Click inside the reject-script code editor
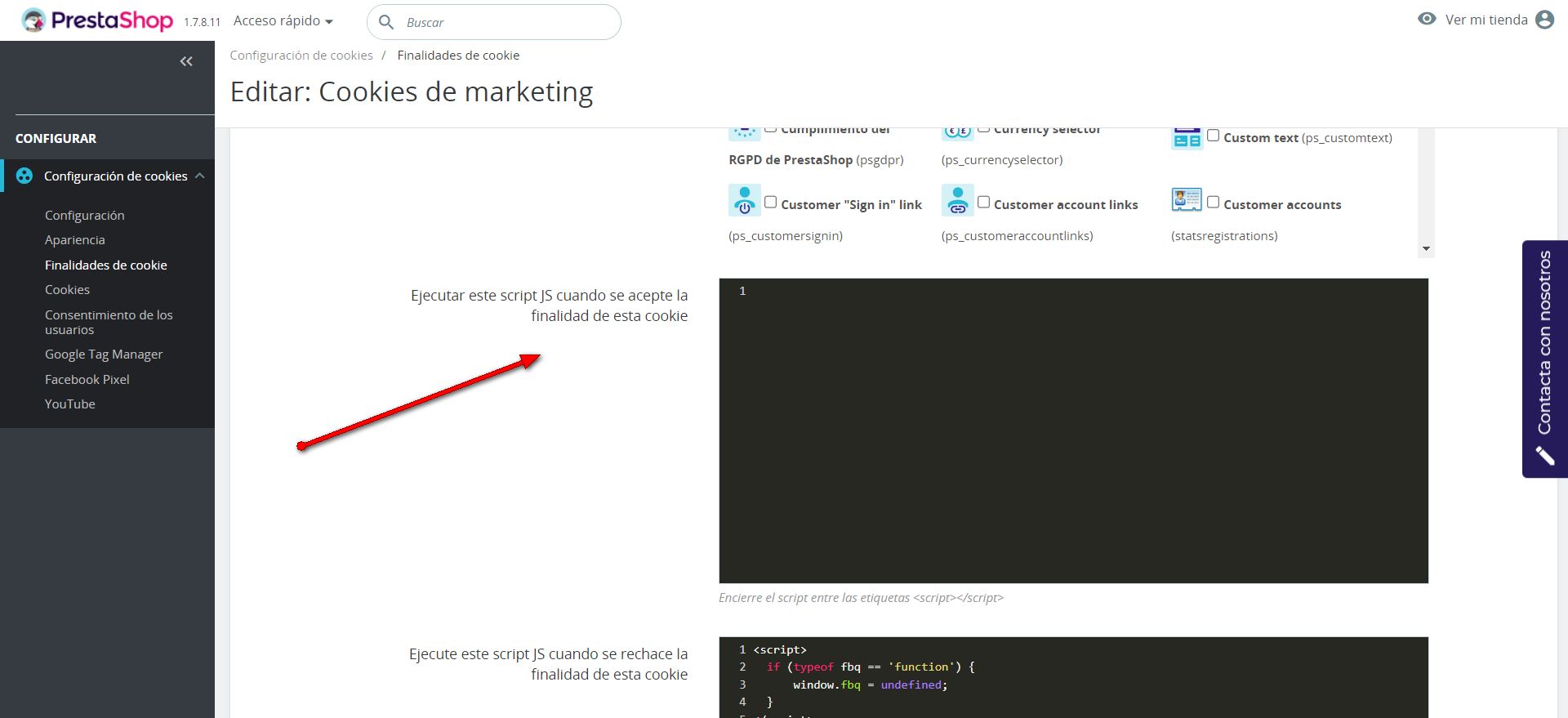 pyautogui.click(x=1073, y=677)
